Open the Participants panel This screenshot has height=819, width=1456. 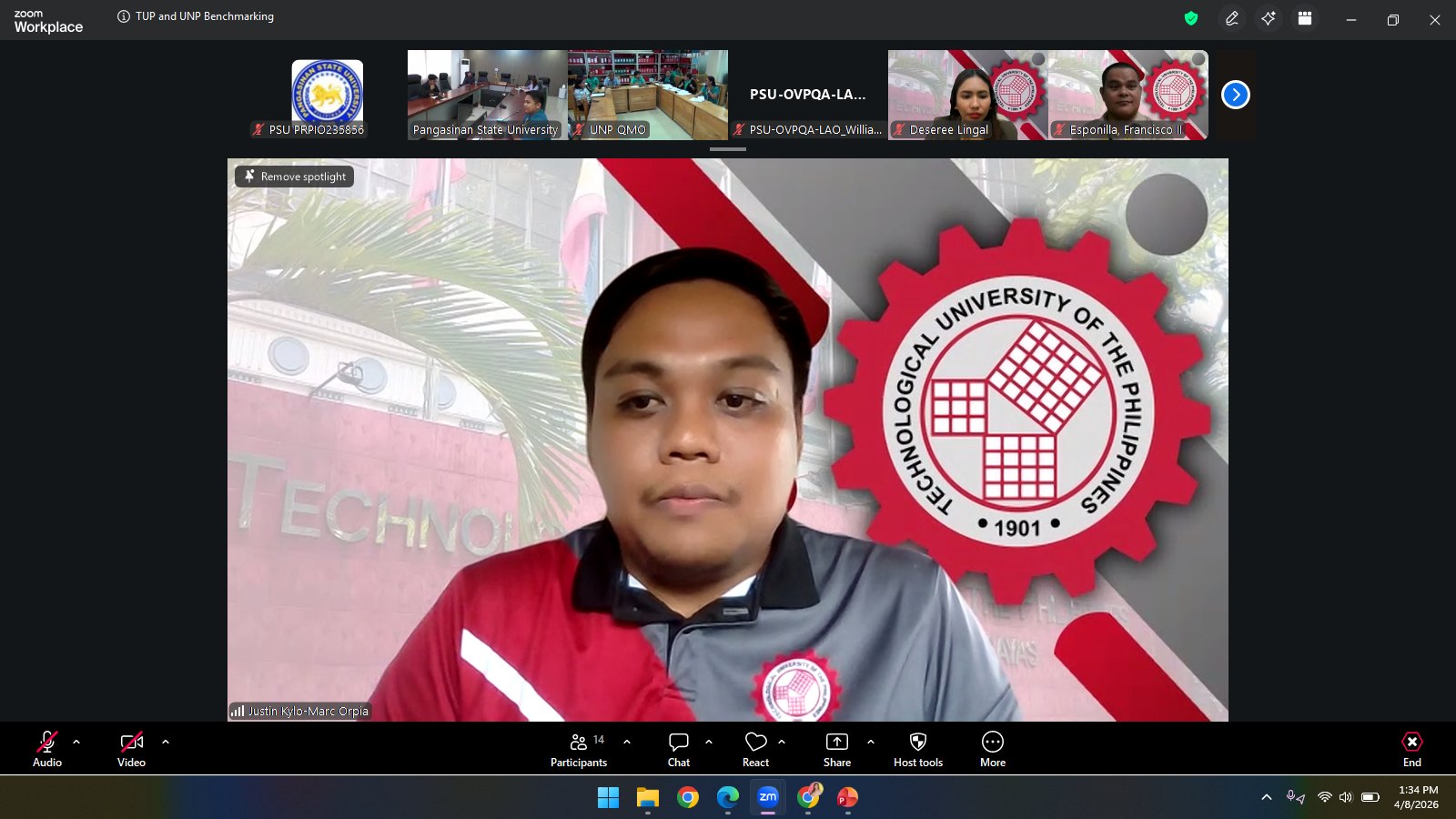579,750
